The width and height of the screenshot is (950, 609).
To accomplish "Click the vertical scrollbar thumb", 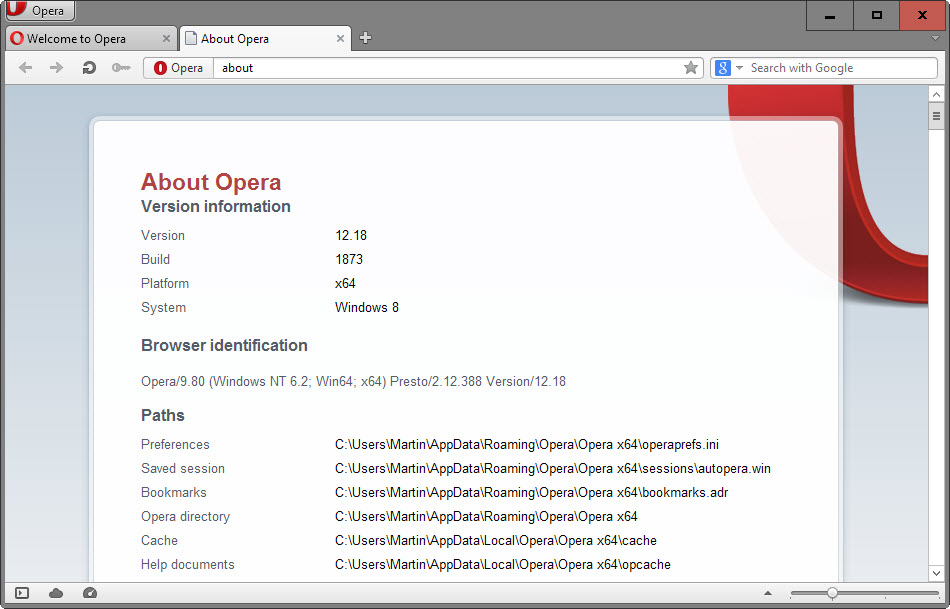I will [936, 116].
